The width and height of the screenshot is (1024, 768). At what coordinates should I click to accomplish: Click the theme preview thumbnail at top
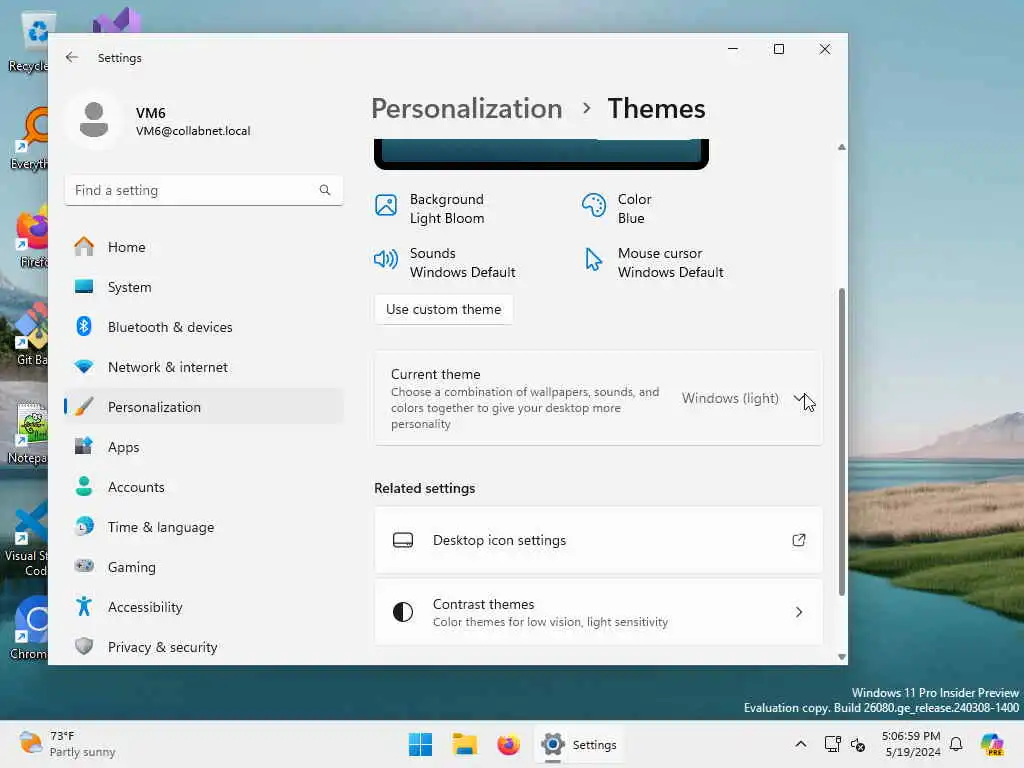(541, 154)
